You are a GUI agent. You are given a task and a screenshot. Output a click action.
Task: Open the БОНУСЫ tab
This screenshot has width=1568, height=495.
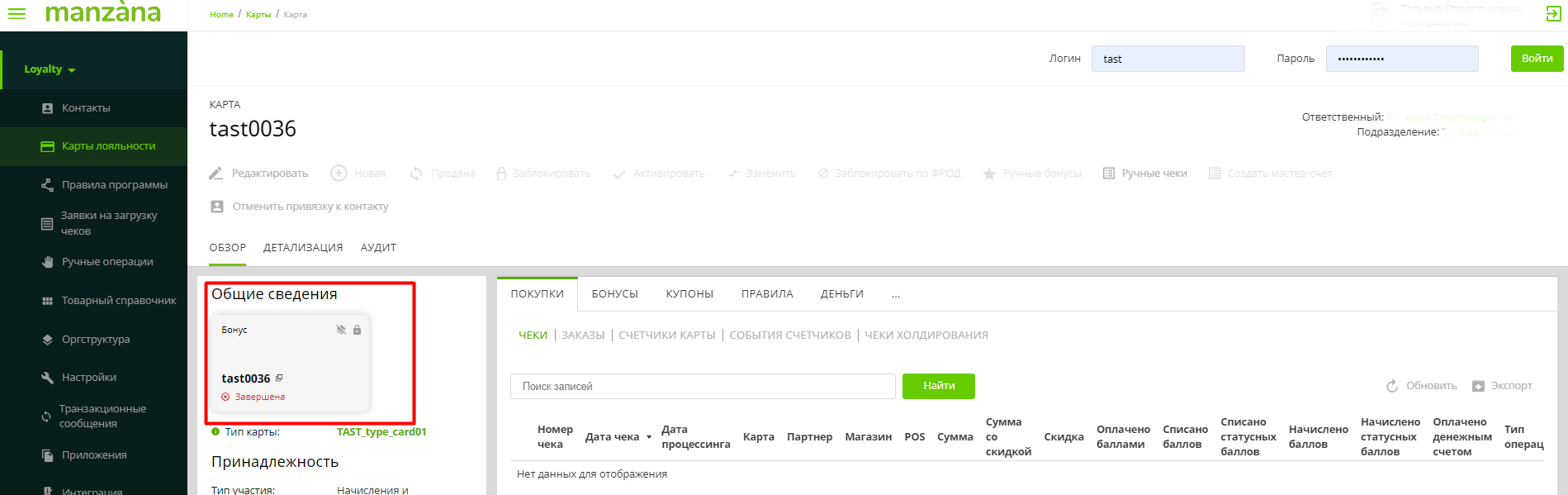614,294
